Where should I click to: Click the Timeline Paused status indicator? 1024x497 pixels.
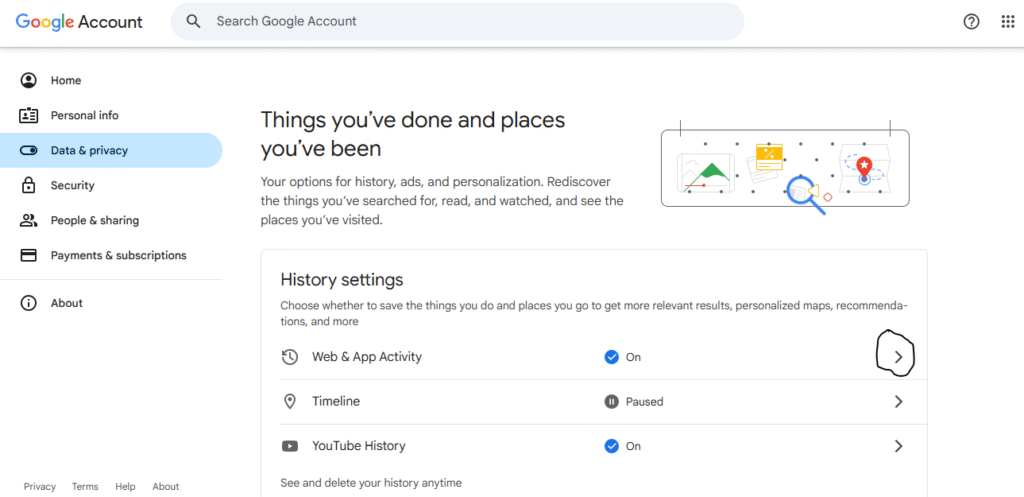click(611, 402)
